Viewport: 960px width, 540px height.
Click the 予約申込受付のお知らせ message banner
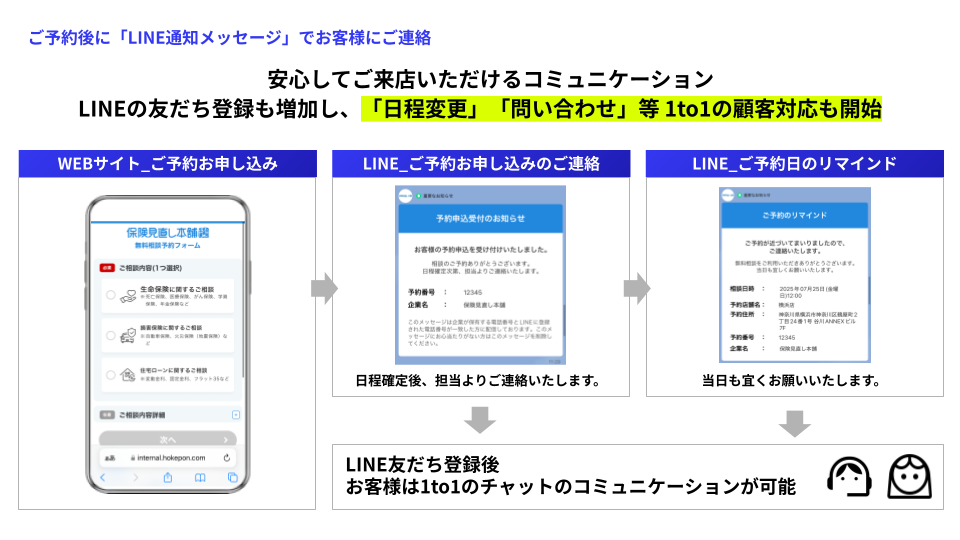pos(481,219)
